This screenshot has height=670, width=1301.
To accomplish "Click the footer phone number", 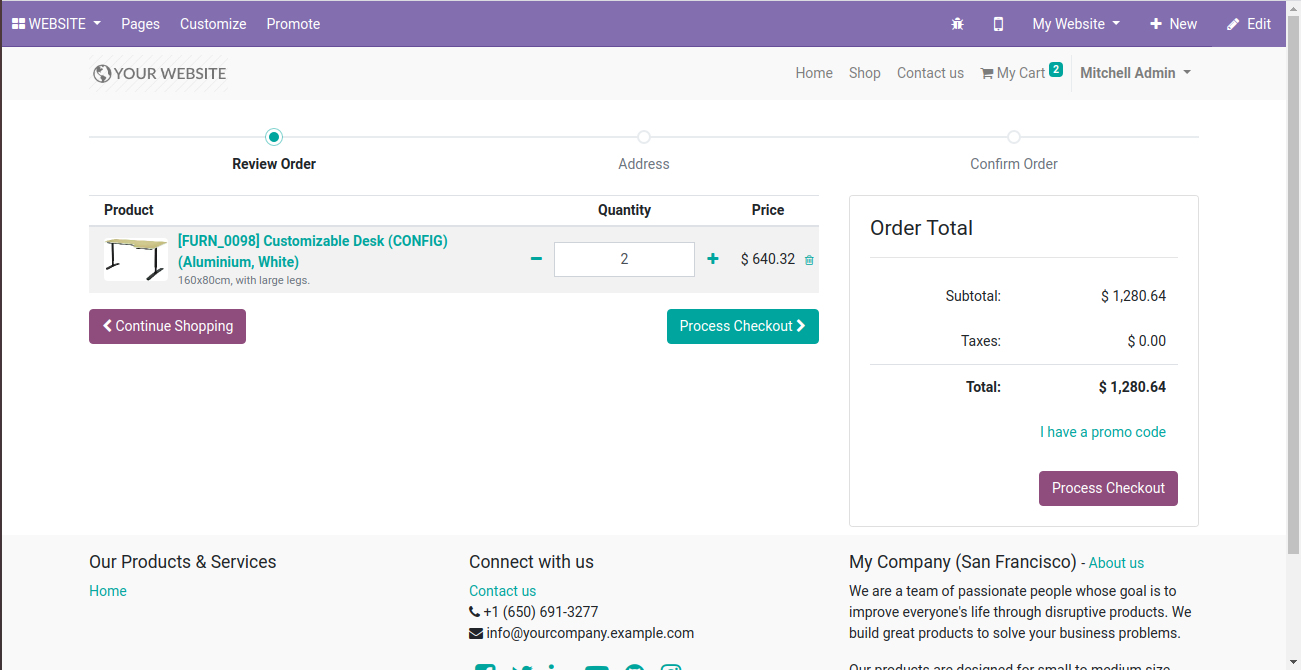I will coord(541,612).
